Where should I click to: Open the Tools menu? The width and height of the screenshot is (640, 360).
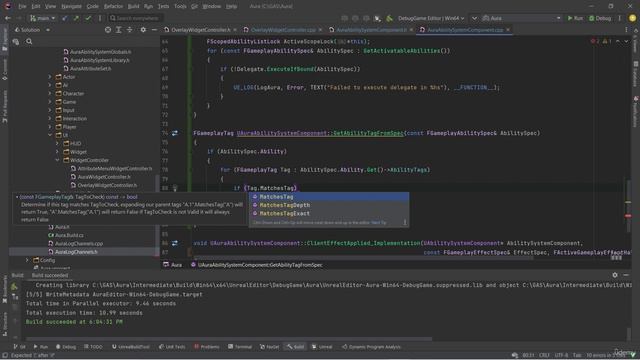(180, 7)
